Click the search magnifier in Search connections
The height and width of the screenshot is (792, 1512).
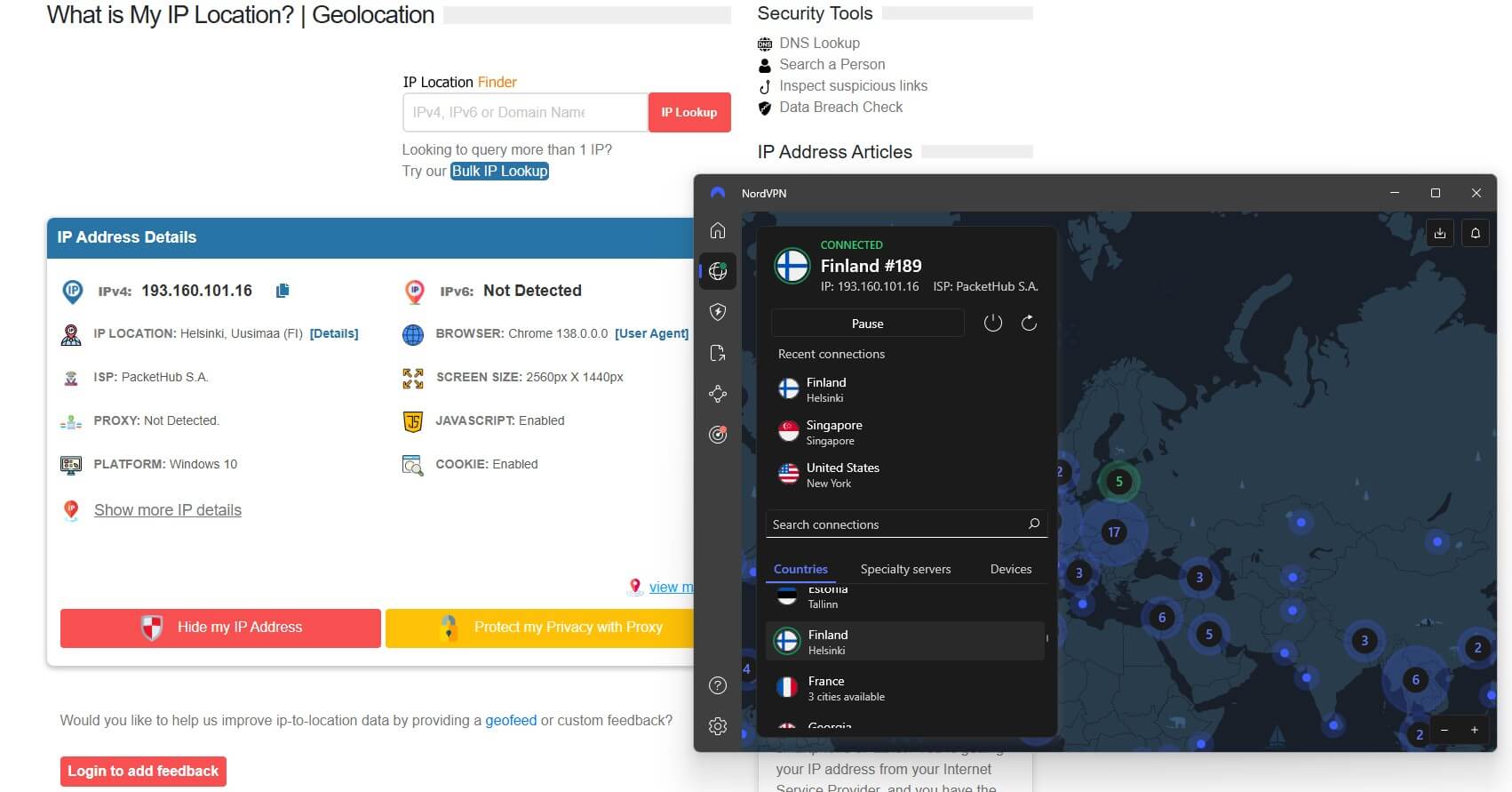click(1034, 524)
